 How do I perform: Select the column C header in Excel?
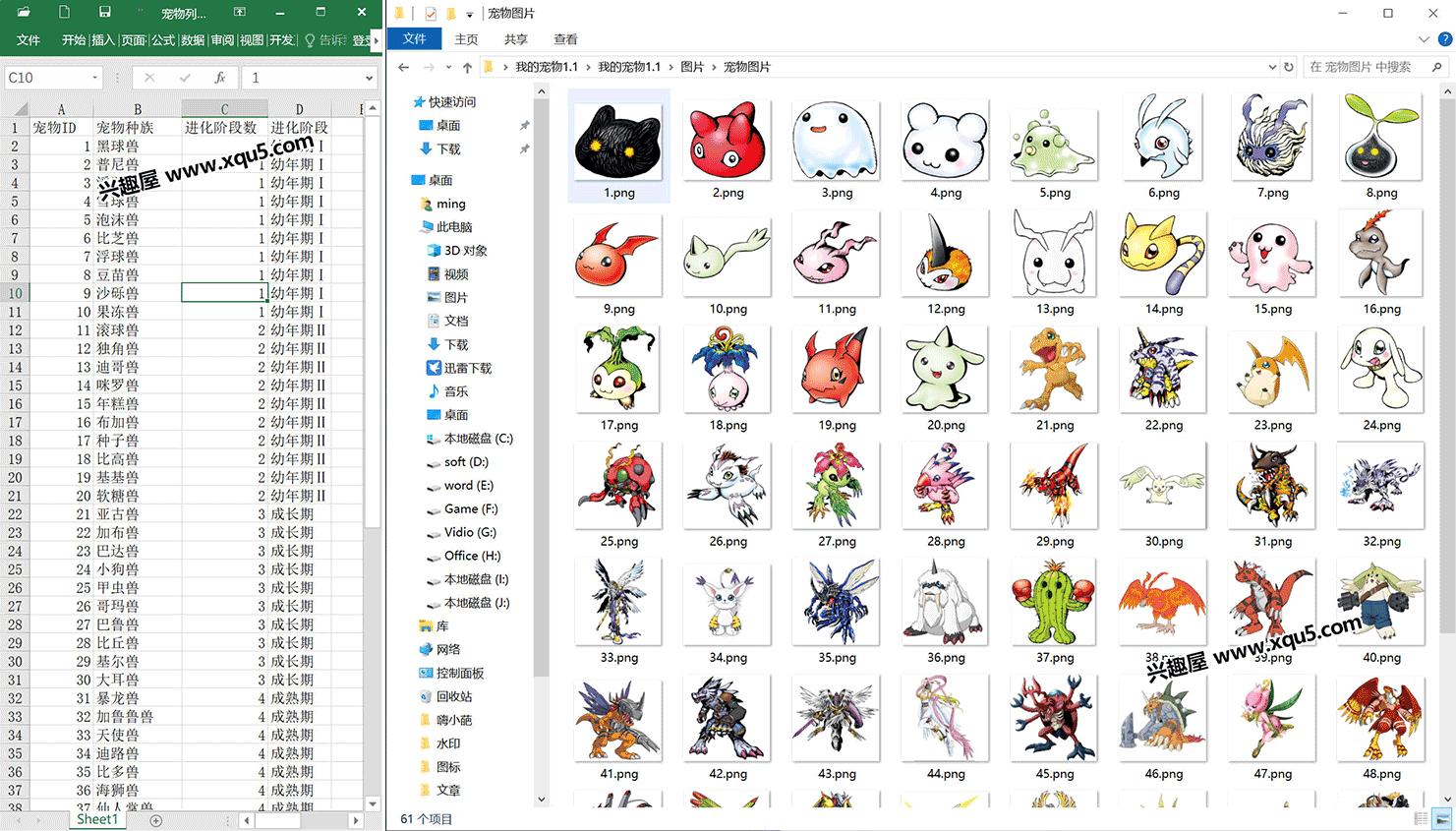(x=224, y=109)
